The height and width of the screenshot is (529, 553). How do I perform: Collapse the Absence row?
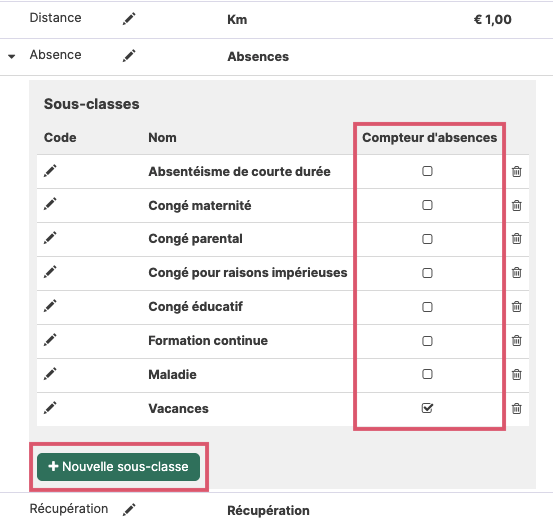pyautogui.click(x=12, y=56)
